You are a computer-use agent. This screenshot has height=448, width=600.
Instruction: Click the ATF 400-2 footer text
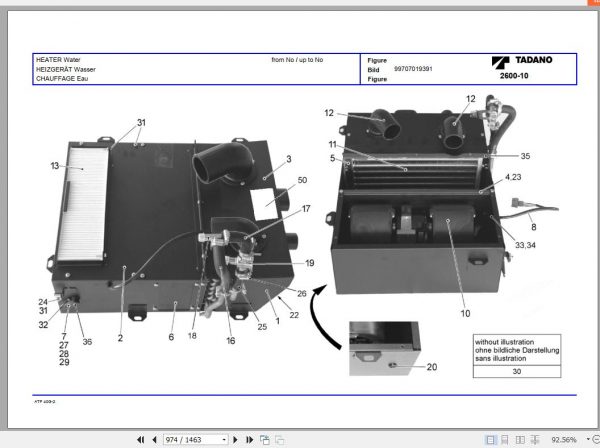45,402
